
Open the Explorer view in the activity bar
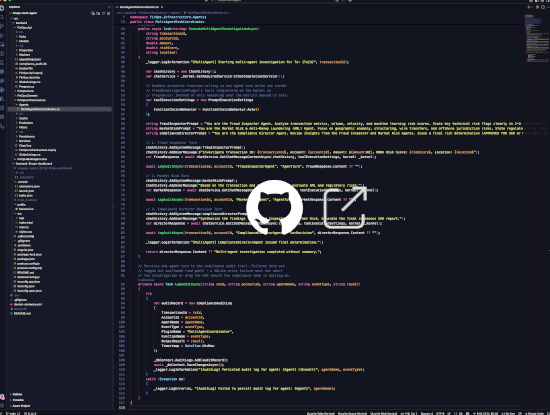(x=2, y=8)
